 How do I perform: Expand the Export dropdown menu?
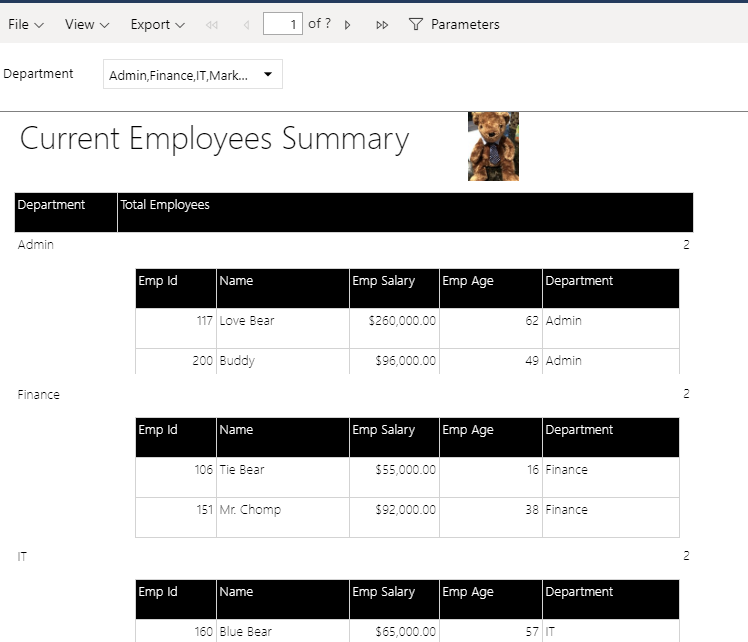pos(157,24)
